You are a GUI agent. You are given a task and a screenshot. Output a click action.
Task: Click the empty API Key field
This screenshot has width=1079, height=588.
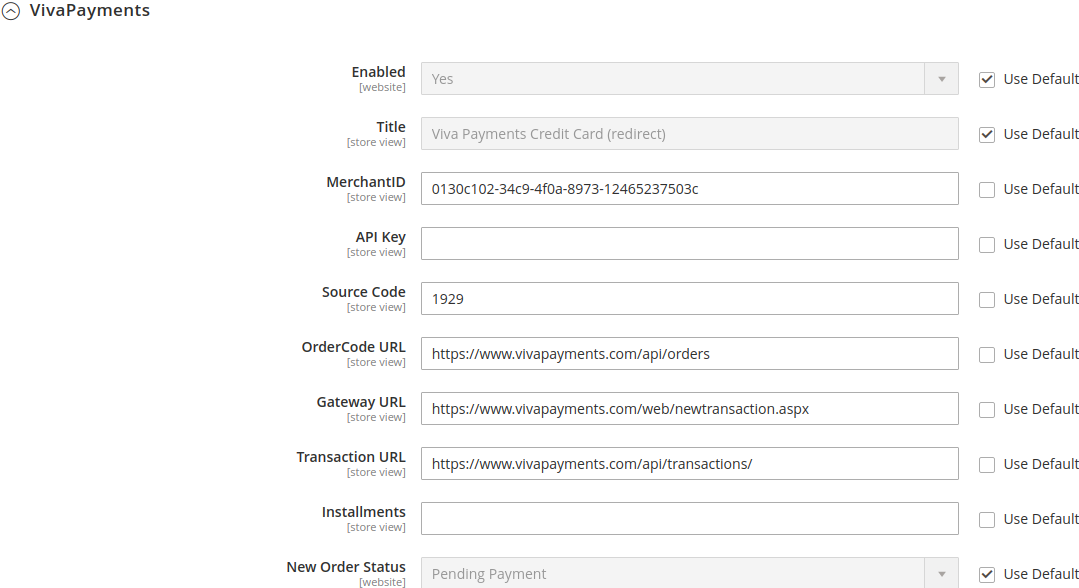(690, 244)
